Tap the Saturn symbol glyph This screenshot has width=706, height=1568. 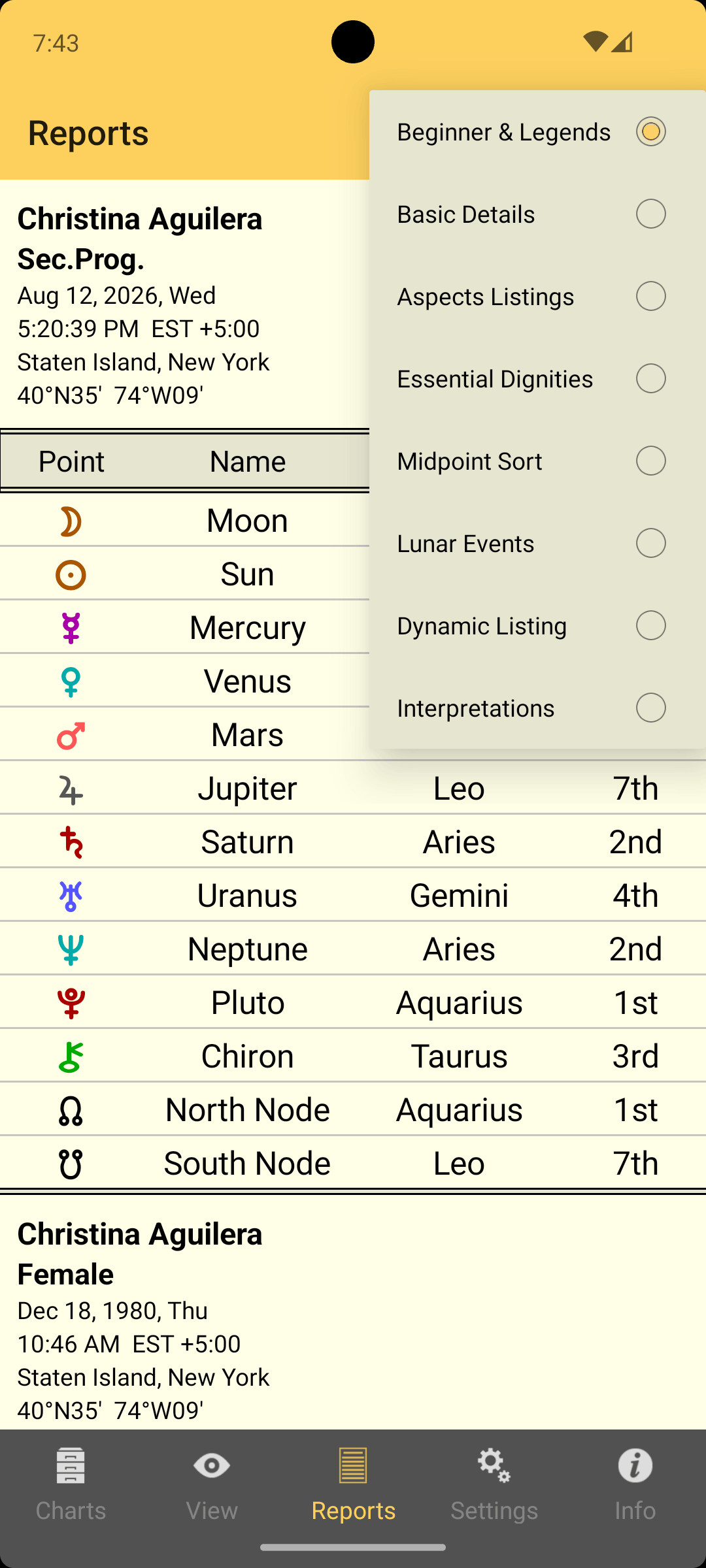pos(71,843)
